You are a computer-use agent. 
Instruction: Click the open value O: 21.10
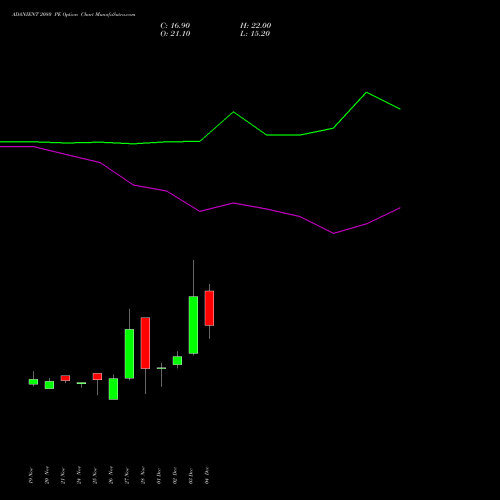click(x=175, y=34)
